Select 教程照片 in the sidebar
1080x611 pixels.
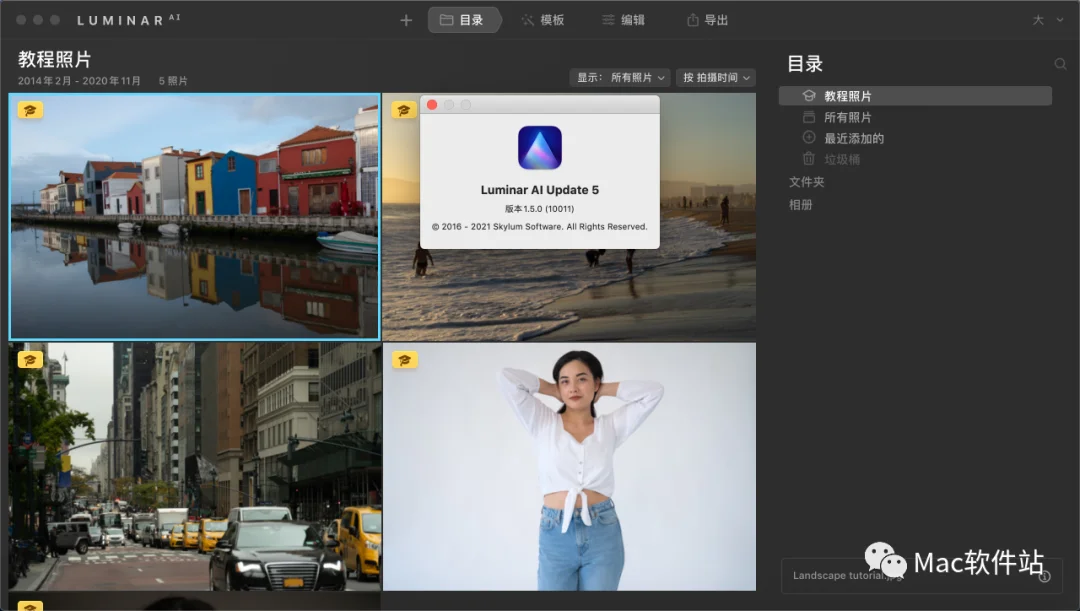tap(915, 96)
